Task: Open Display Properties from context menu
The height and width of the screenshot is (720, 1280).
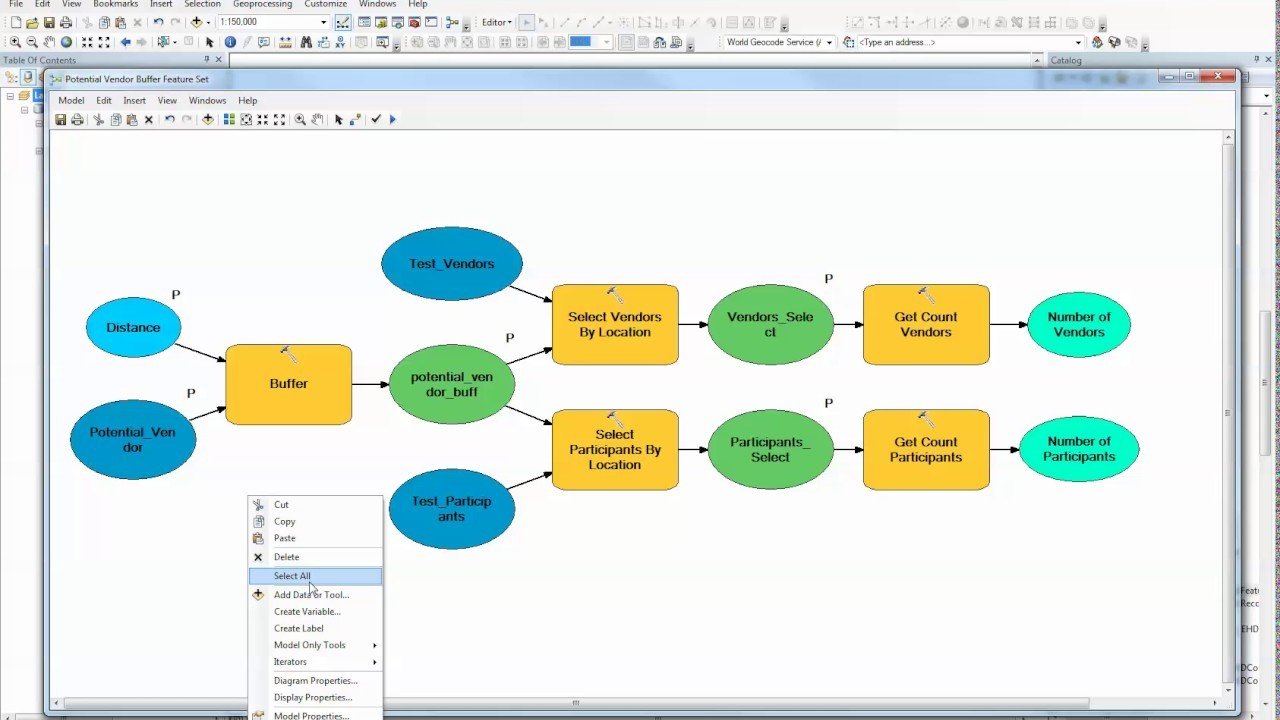Action: pos(315,697)
